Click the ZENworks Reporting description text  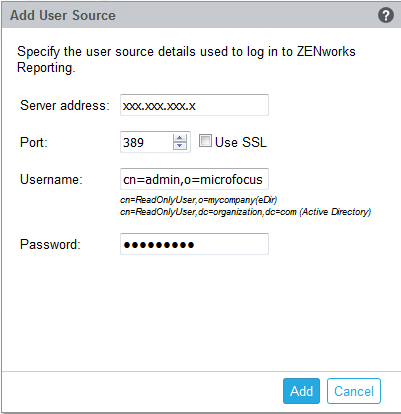[x=186, y=59]
